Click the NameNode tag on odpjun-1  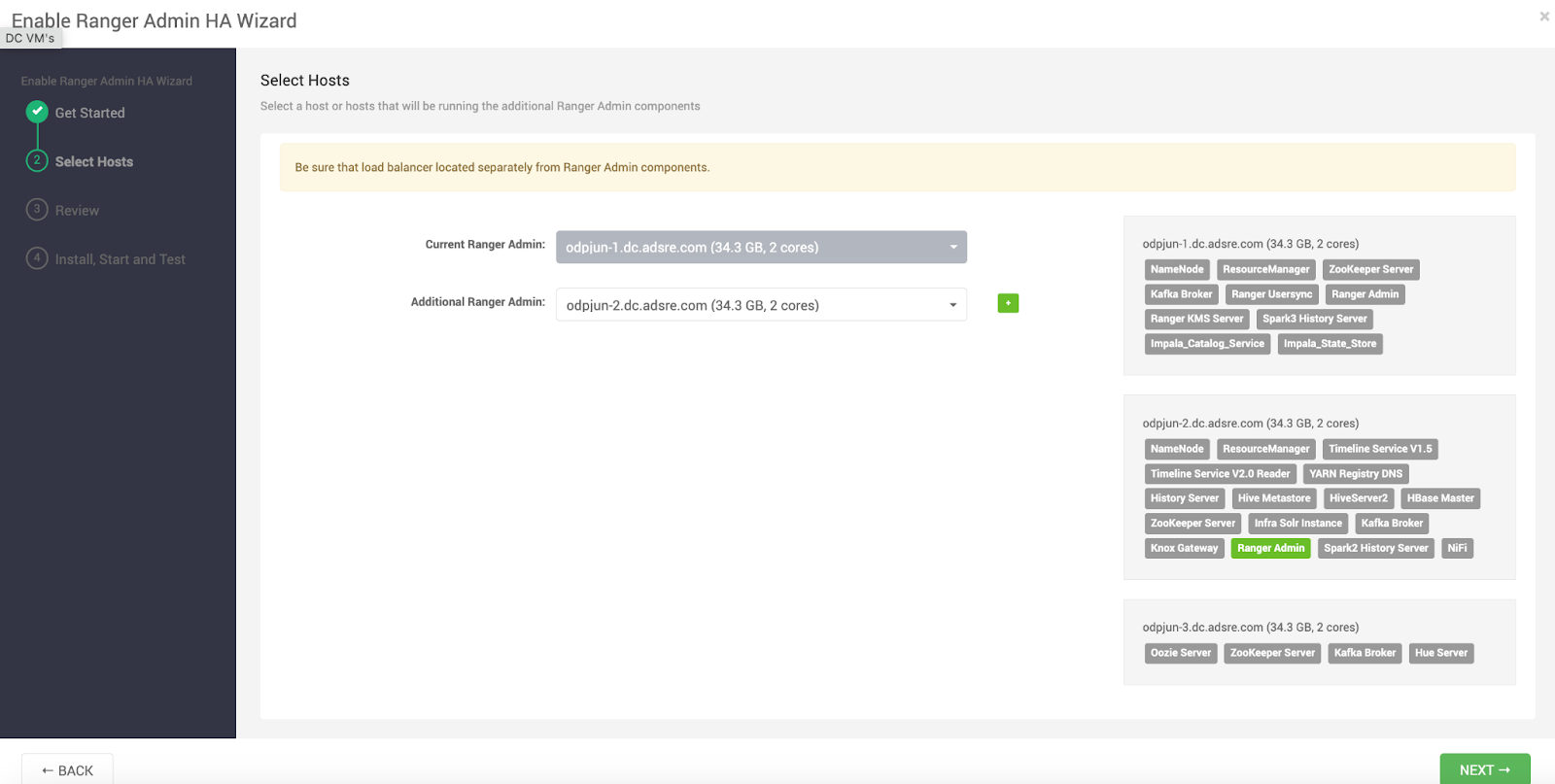pos(1177,269)
